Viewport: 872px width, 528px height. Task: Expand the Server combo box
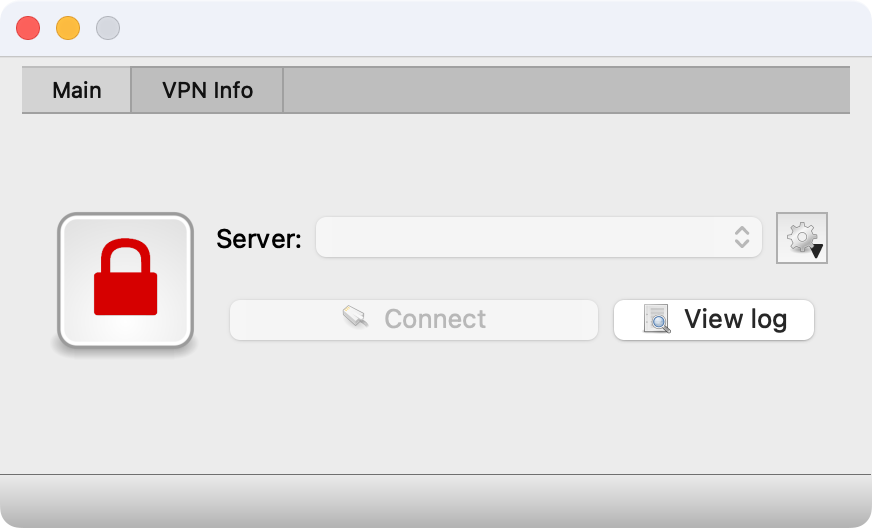tap(538, 237)
